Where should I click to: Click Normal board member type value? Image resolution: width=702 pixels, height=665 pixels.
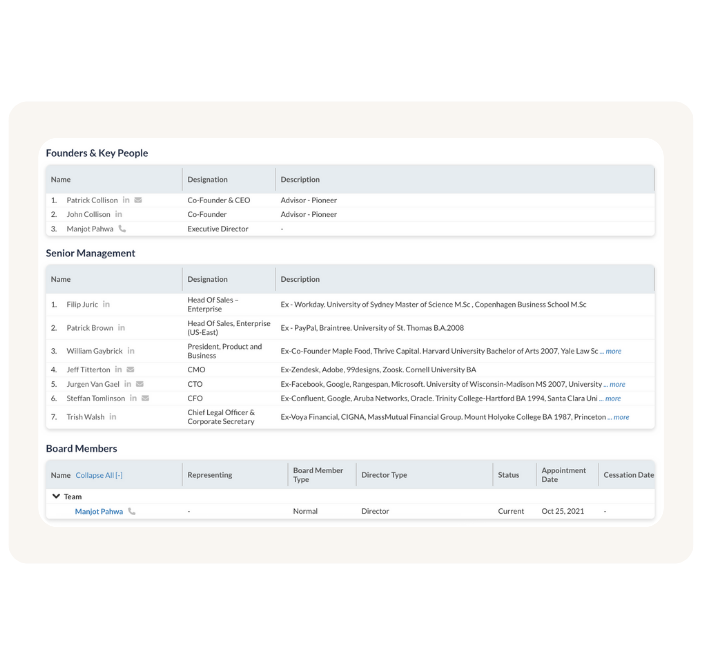click(x=305, y=511)
